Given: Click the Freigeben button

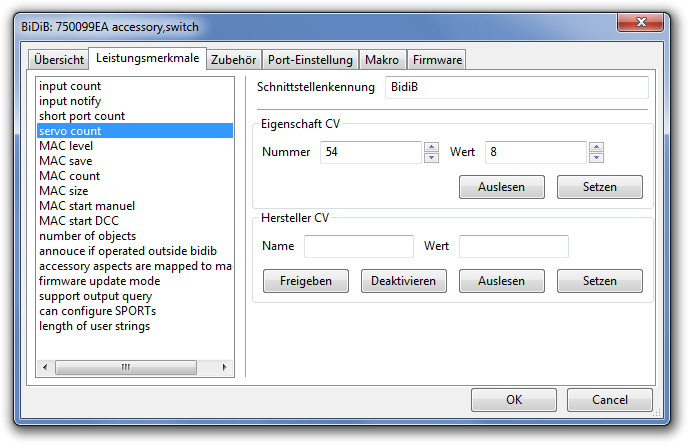Looking at the screenshot, I should coord(306,281).
